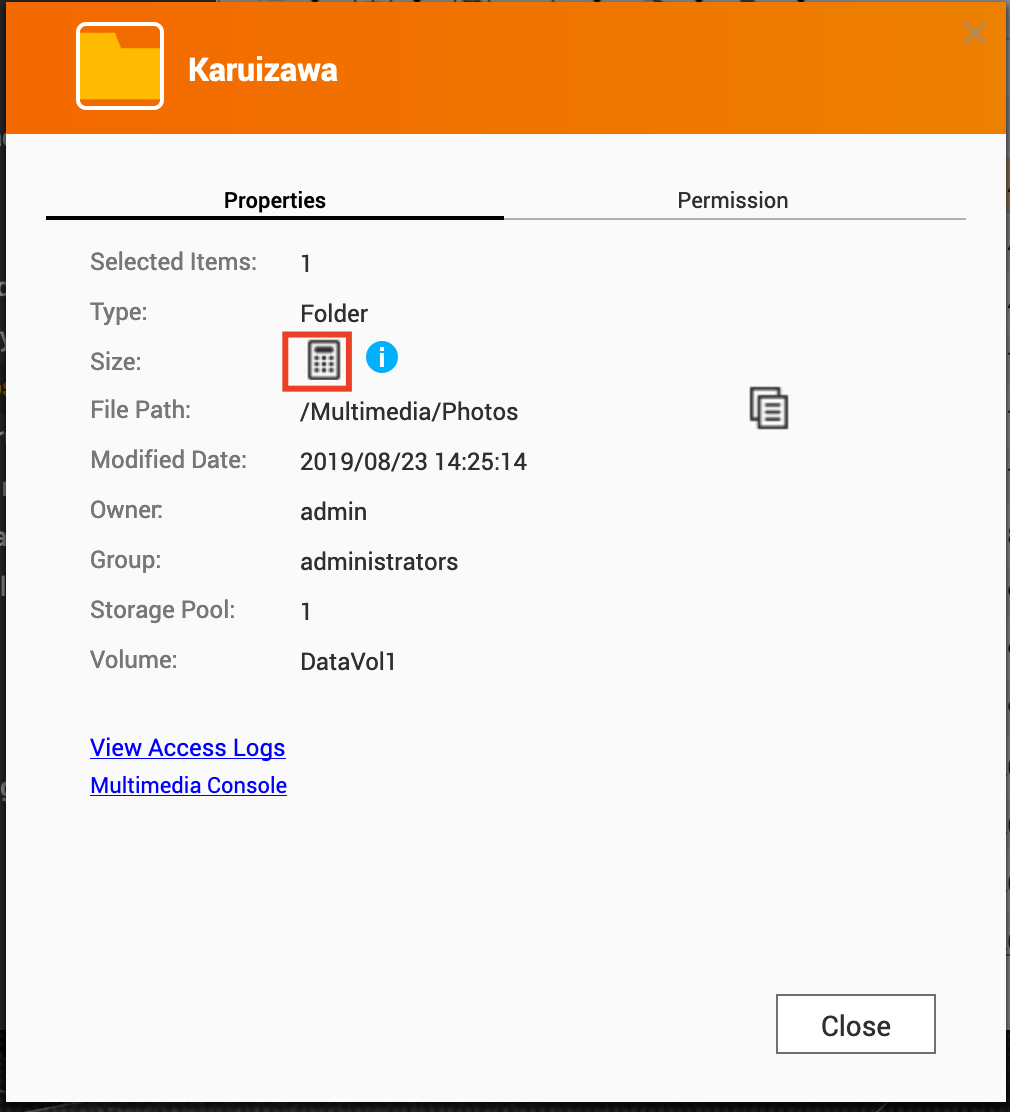The height and width of the screenshot is (1112, 1010).
Task: Click the modified date 2019/08/23 14:25:14
Action: coord(413,462)
